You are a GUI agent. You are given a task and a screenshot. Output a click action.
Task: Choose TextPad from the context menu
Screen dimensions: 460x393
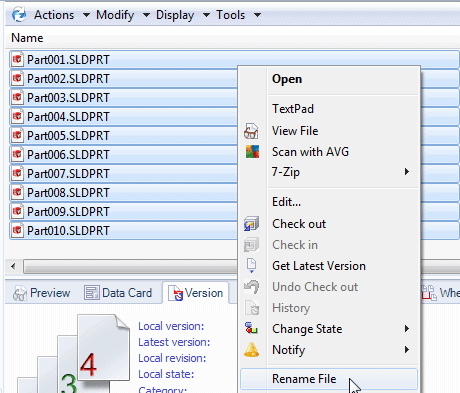pos(293,109)
